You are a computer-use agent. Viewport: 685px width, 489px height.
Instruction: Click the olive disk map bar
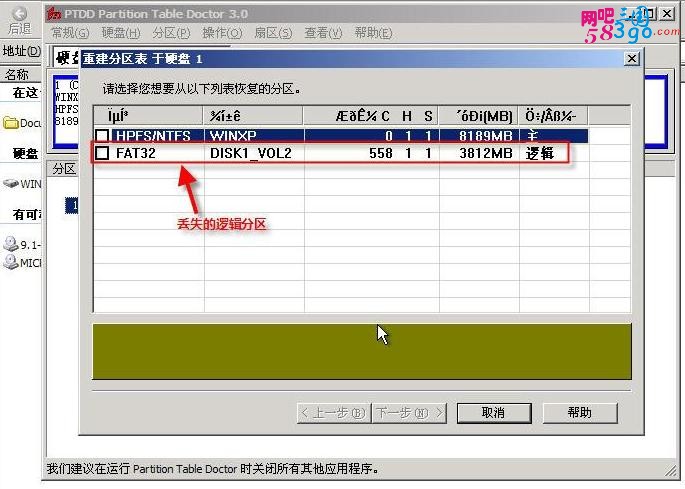coord(362,351)
